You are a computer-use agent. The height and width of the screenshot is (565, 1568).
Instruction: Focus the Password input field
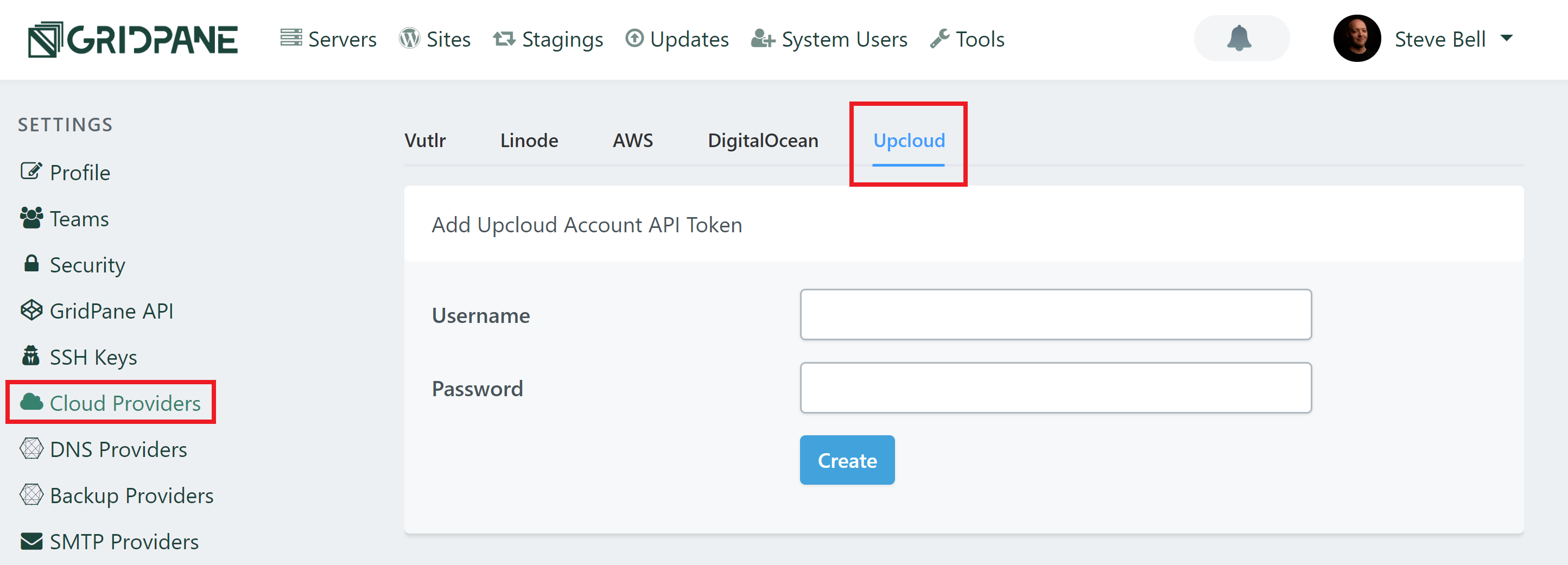click(x=1056, y=388)
